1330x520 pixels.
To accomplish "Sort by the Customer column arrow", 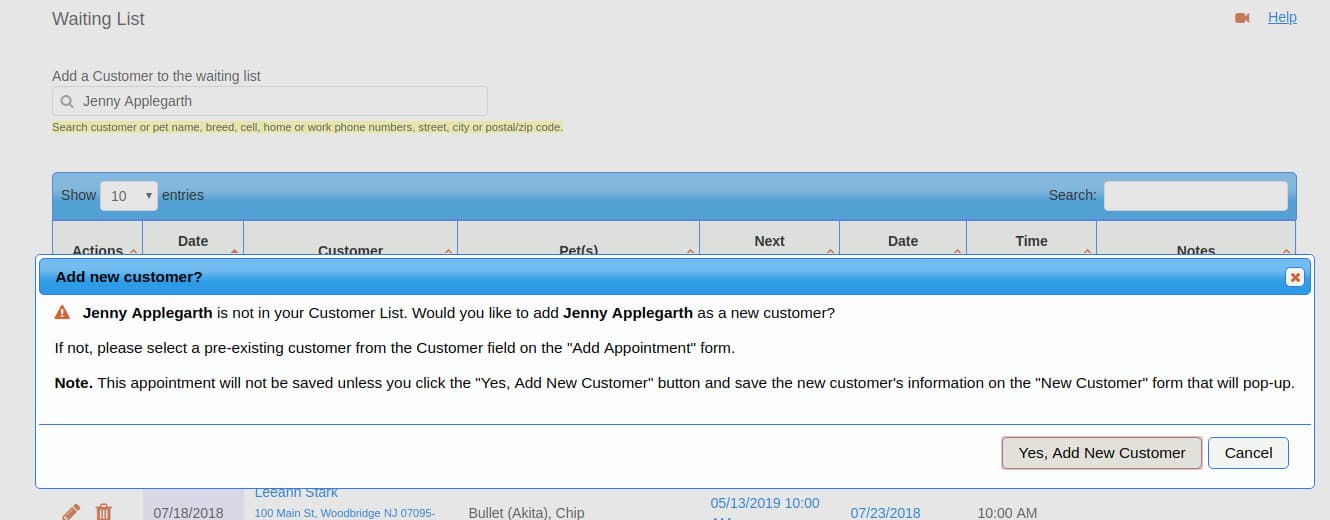I will (x=448, y=251).
